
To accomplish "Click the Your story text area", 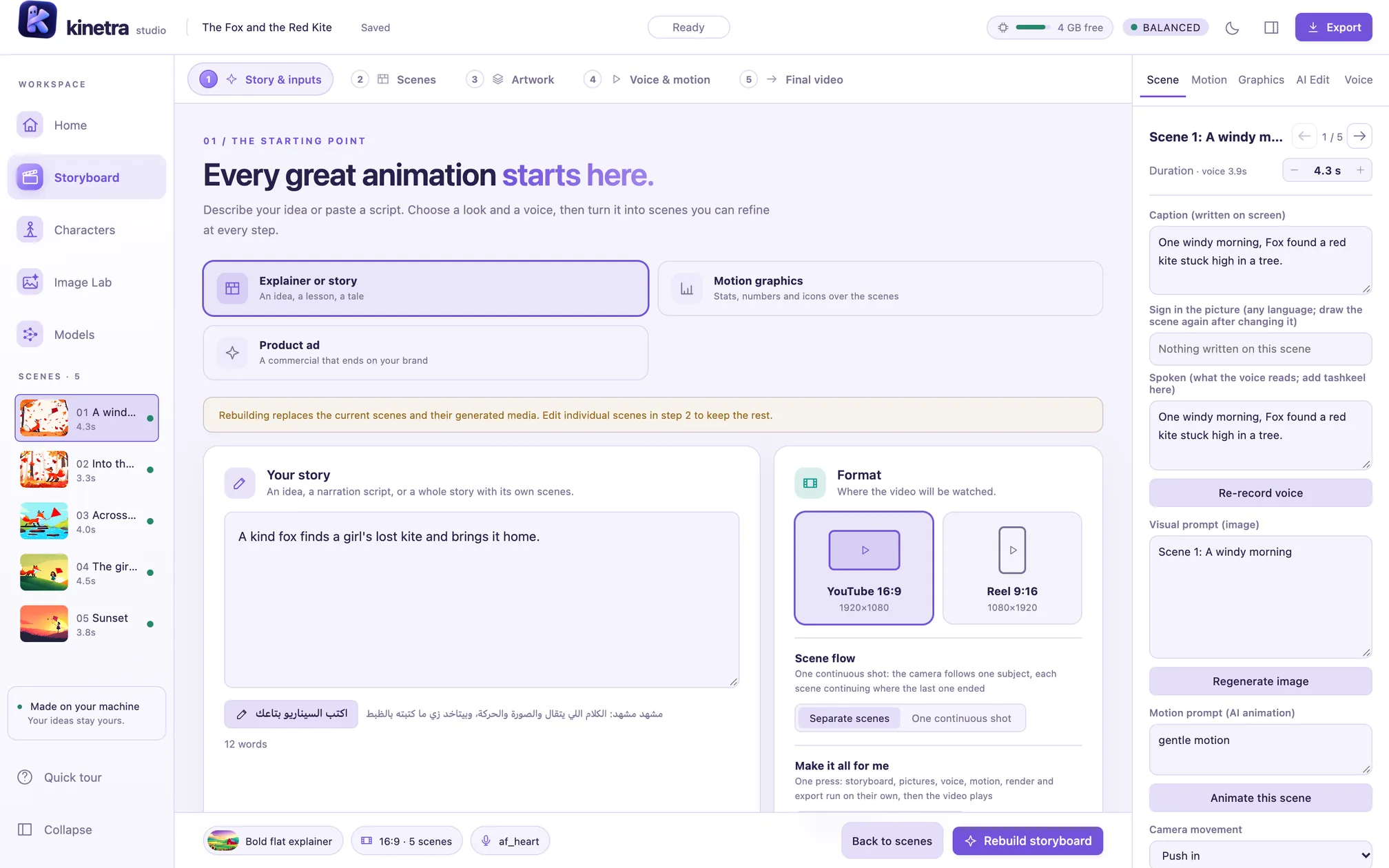I will [482, 599].
